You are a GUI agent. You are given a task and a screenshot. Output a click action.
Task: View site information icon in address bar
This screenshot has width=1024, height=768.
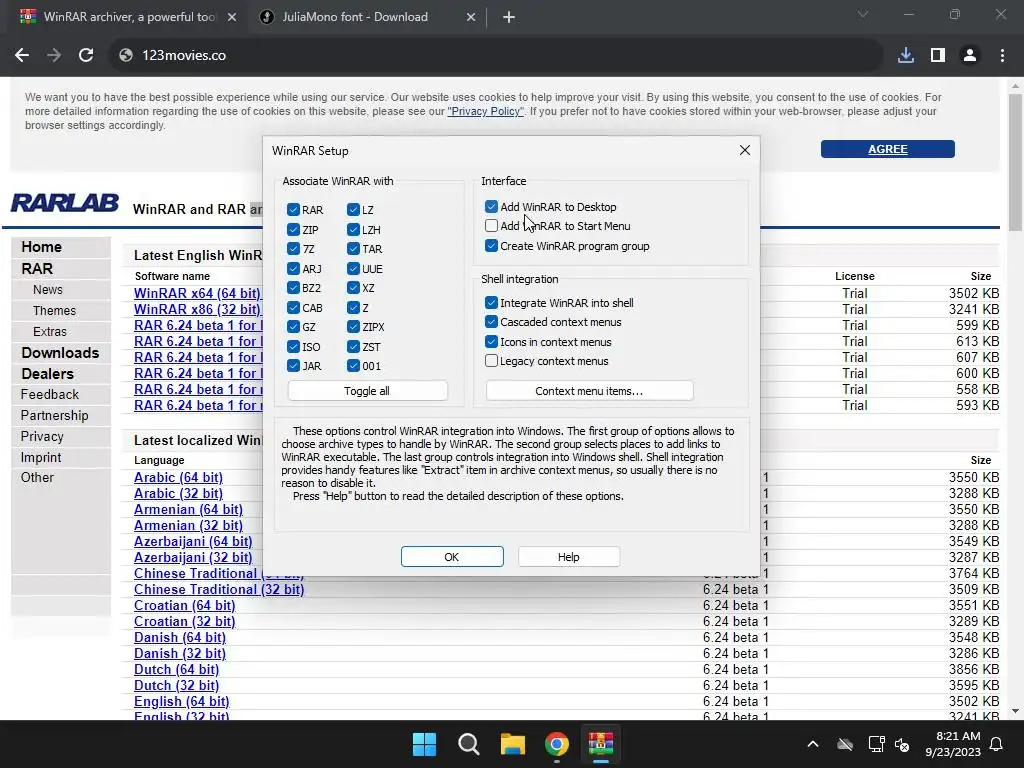coord(126,56)
